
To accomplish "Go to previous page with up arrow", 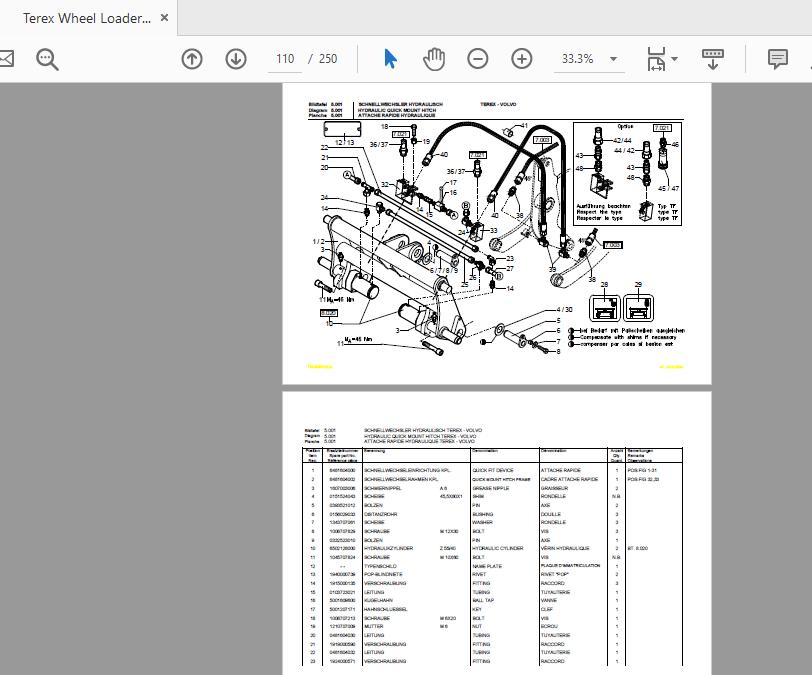I will [x=192, y=59].
